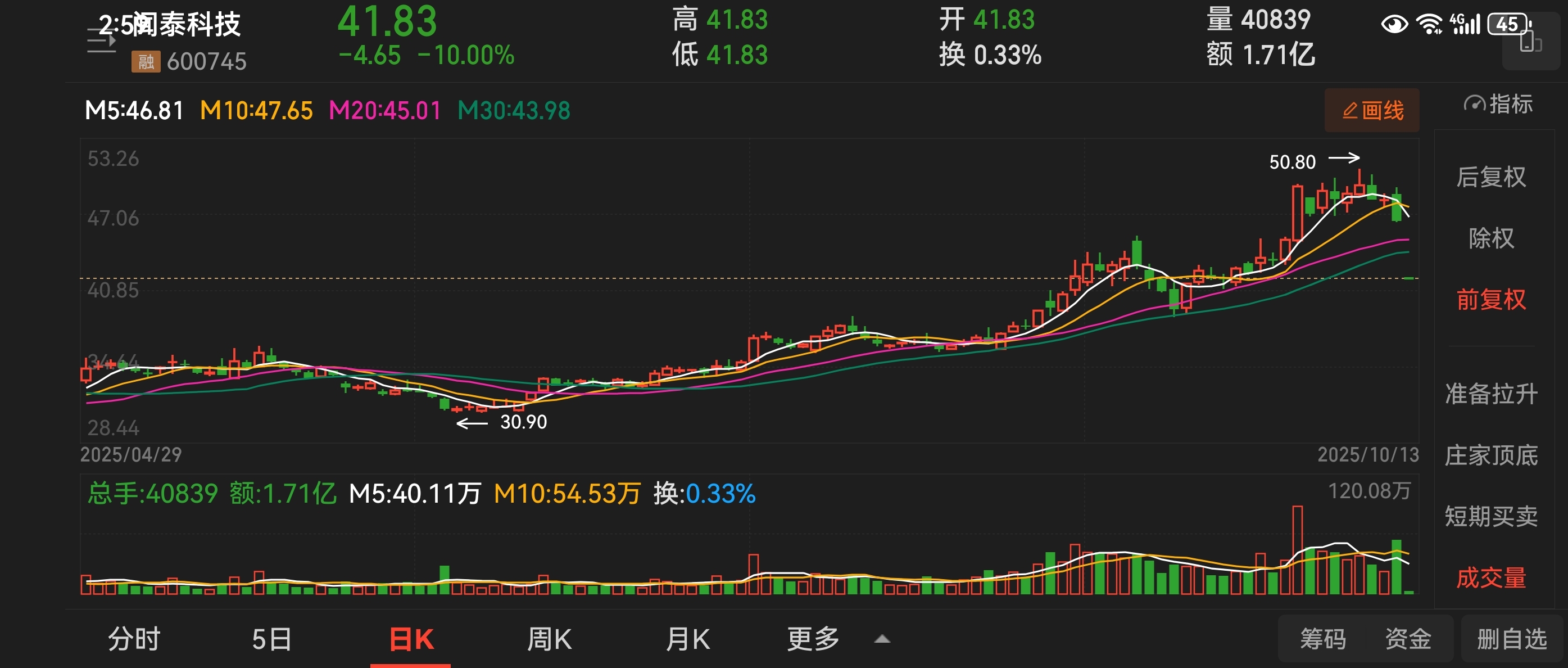Select 除权 adjustment mode

pos(1490,238)
